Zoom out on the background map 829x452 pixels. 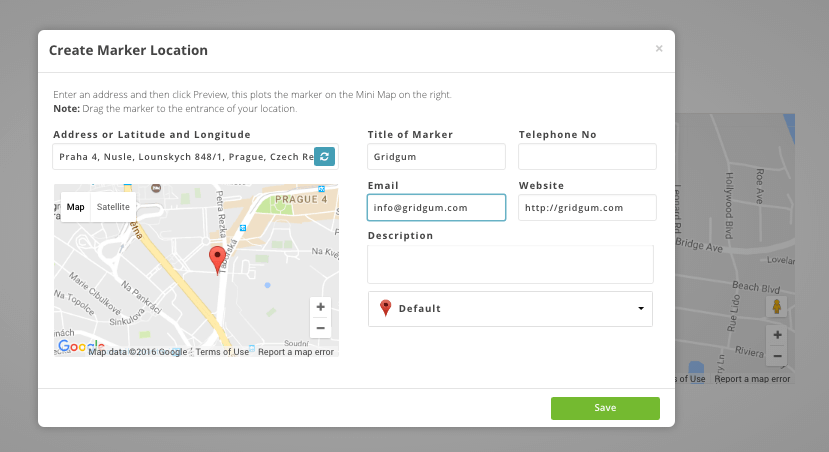[x=777, y=356]
